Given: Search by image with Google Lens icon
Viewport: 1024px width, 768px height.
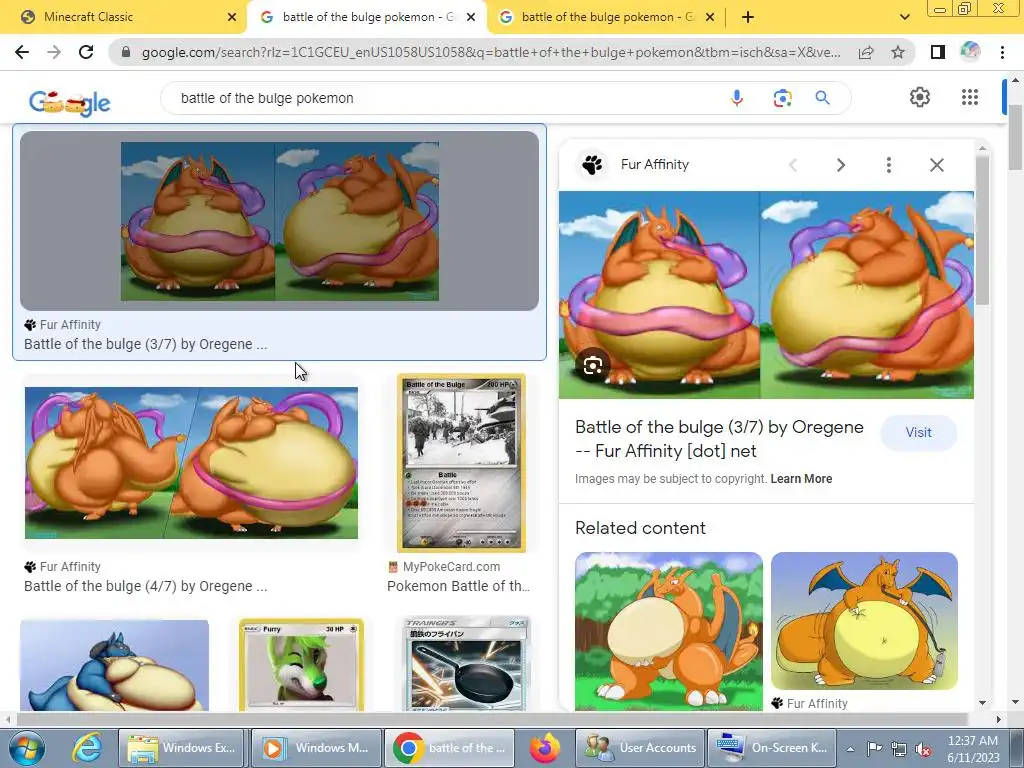Looking at the screenshot, I should [782, 98].
